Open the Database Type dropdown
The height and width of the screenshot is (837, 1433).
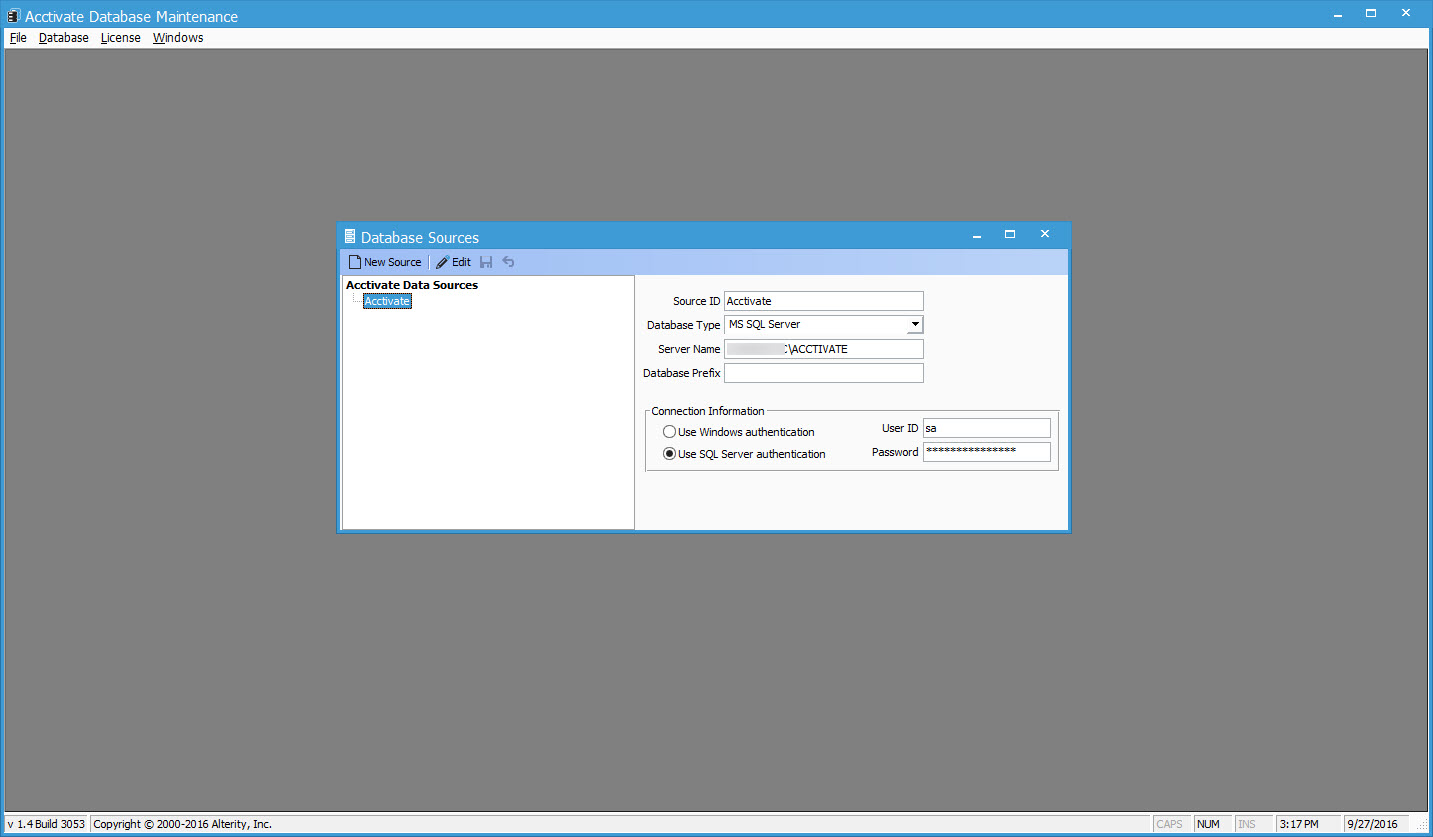pos(915,325)
